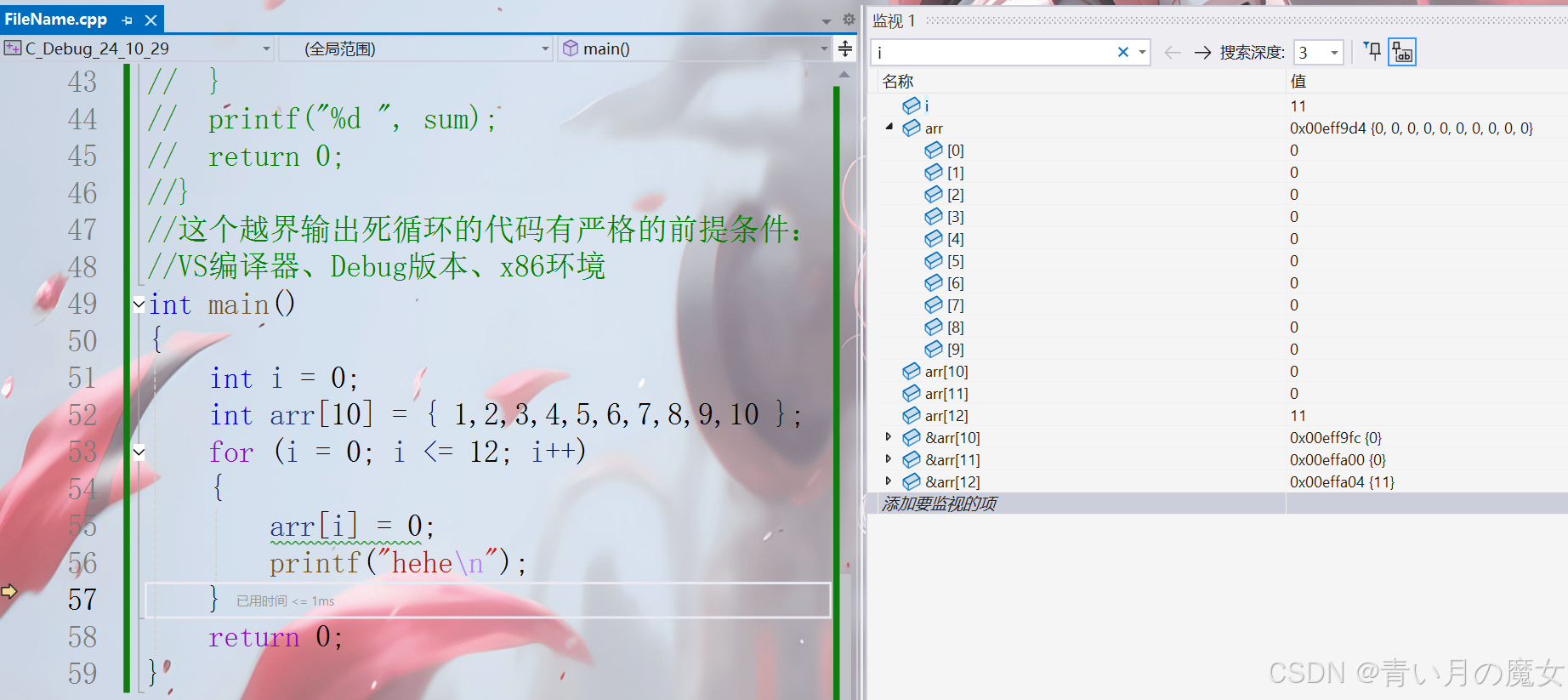
Task: Click the pin watch values icon
Action: 1372,51
